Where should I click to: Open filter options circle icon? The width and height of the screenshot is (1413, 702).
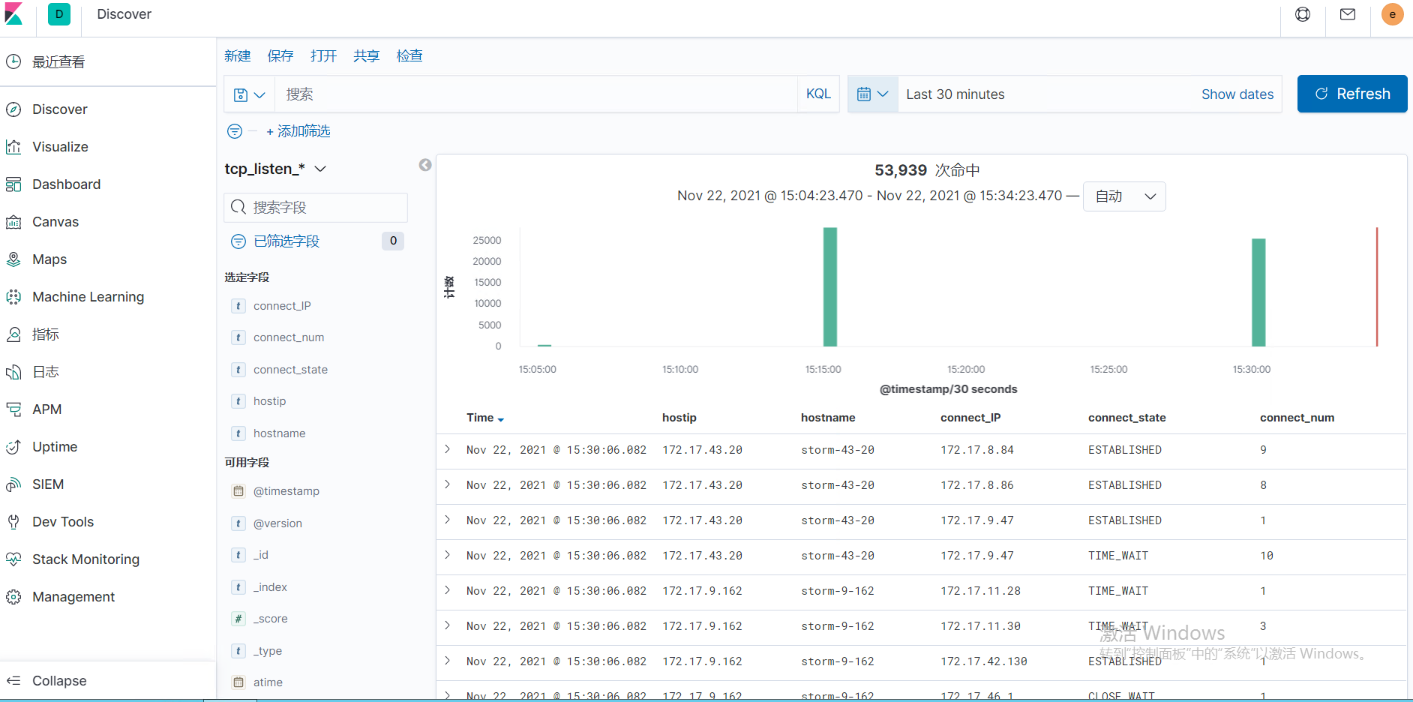tap(235, 131)
